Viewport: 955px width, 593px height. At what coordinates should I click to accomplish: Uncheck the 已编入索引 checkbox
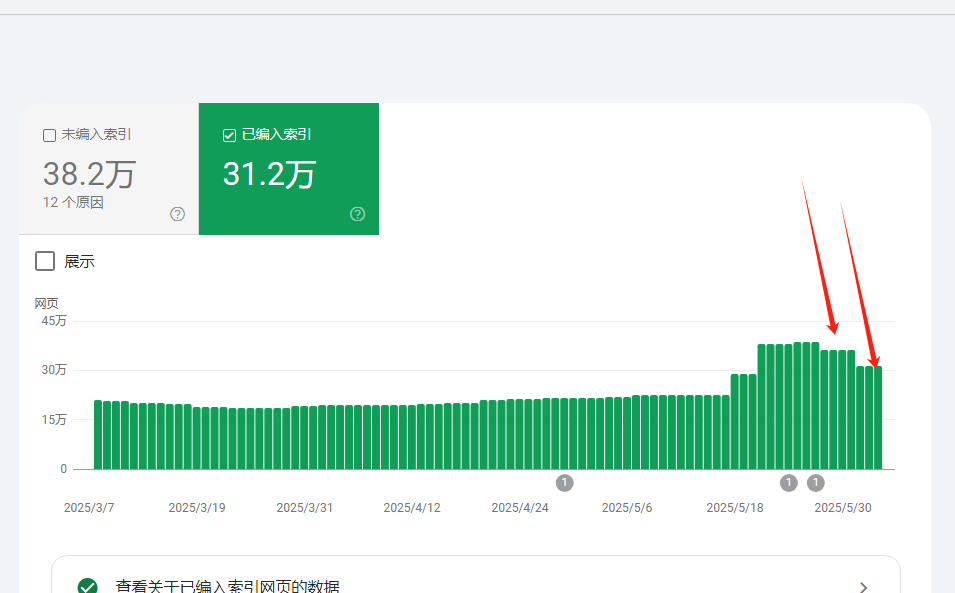coord(230,135)
